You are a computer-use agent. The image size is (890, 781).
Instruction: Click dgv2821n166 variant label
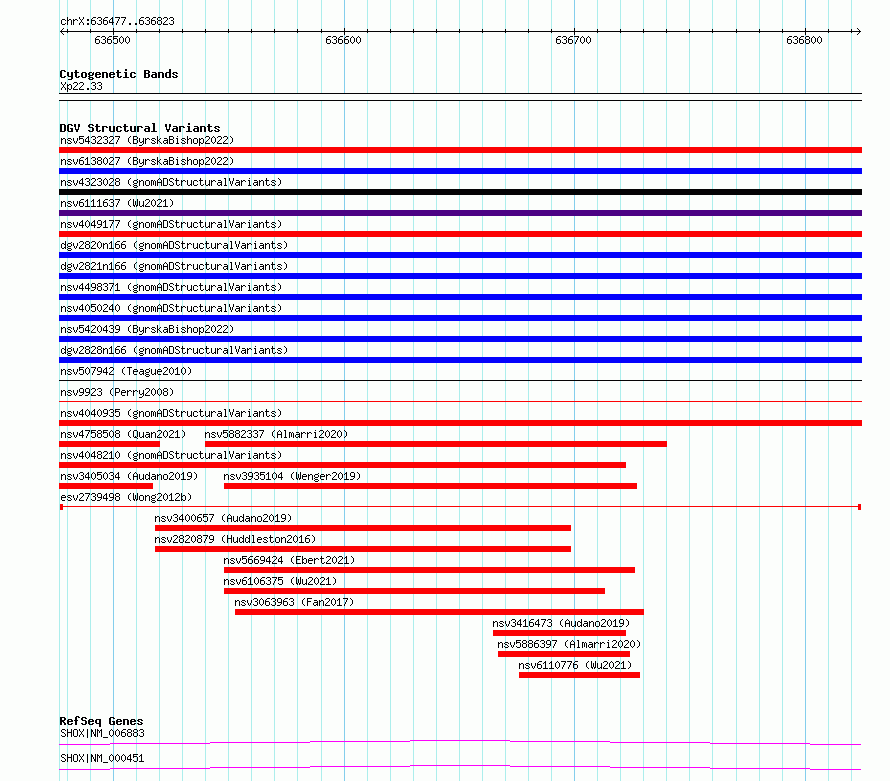click(174, 266)
